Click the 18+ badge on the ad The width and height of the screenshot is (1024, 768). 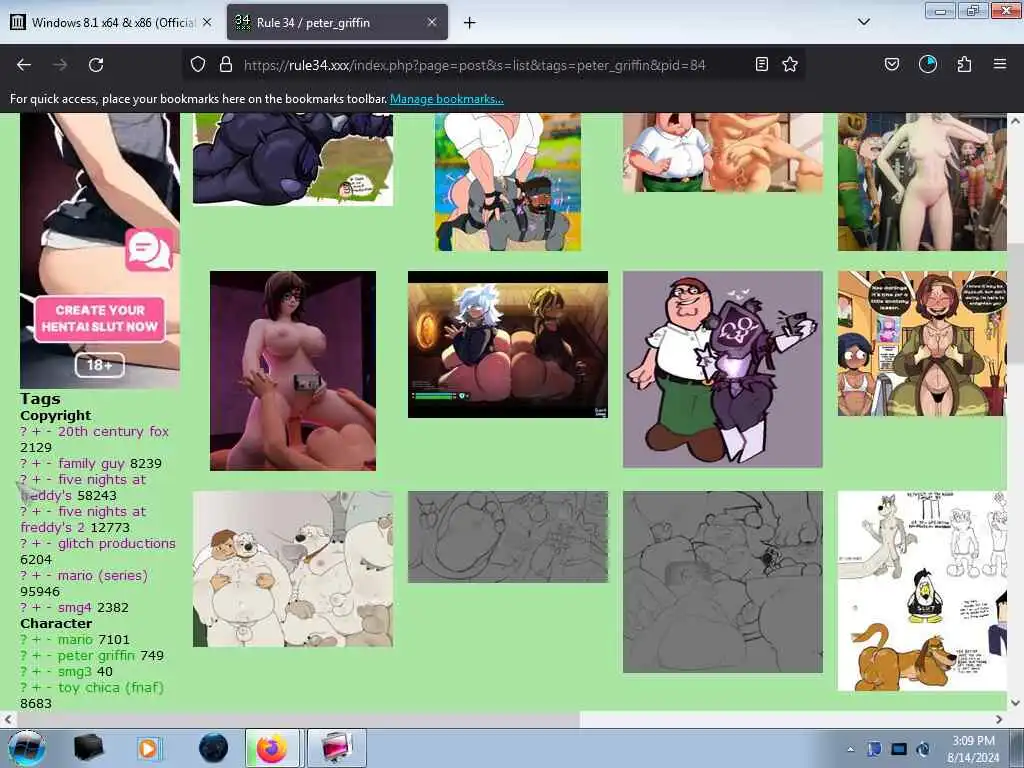[100, 365]
